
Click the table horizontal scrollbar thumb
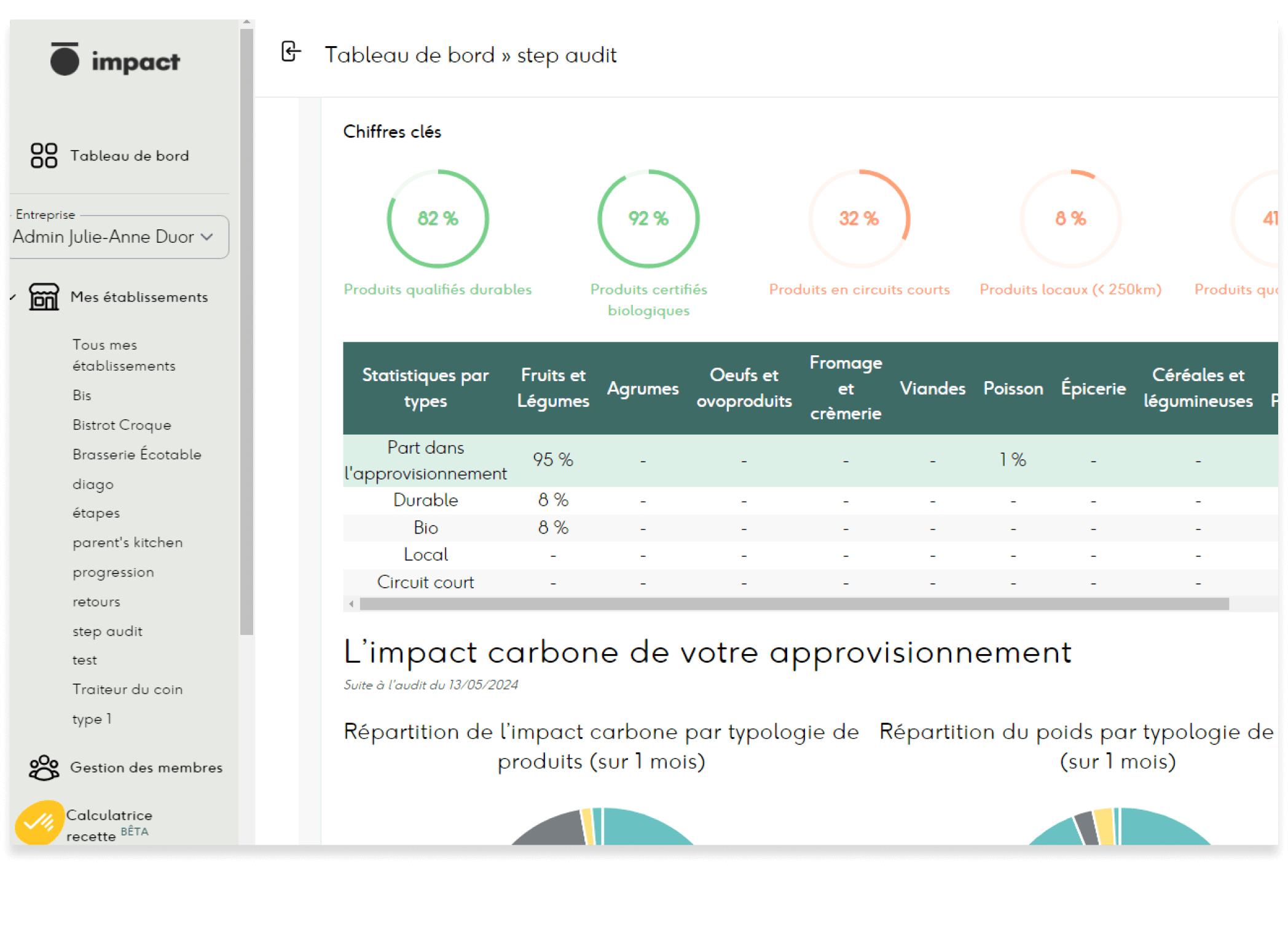coord(794,604)
